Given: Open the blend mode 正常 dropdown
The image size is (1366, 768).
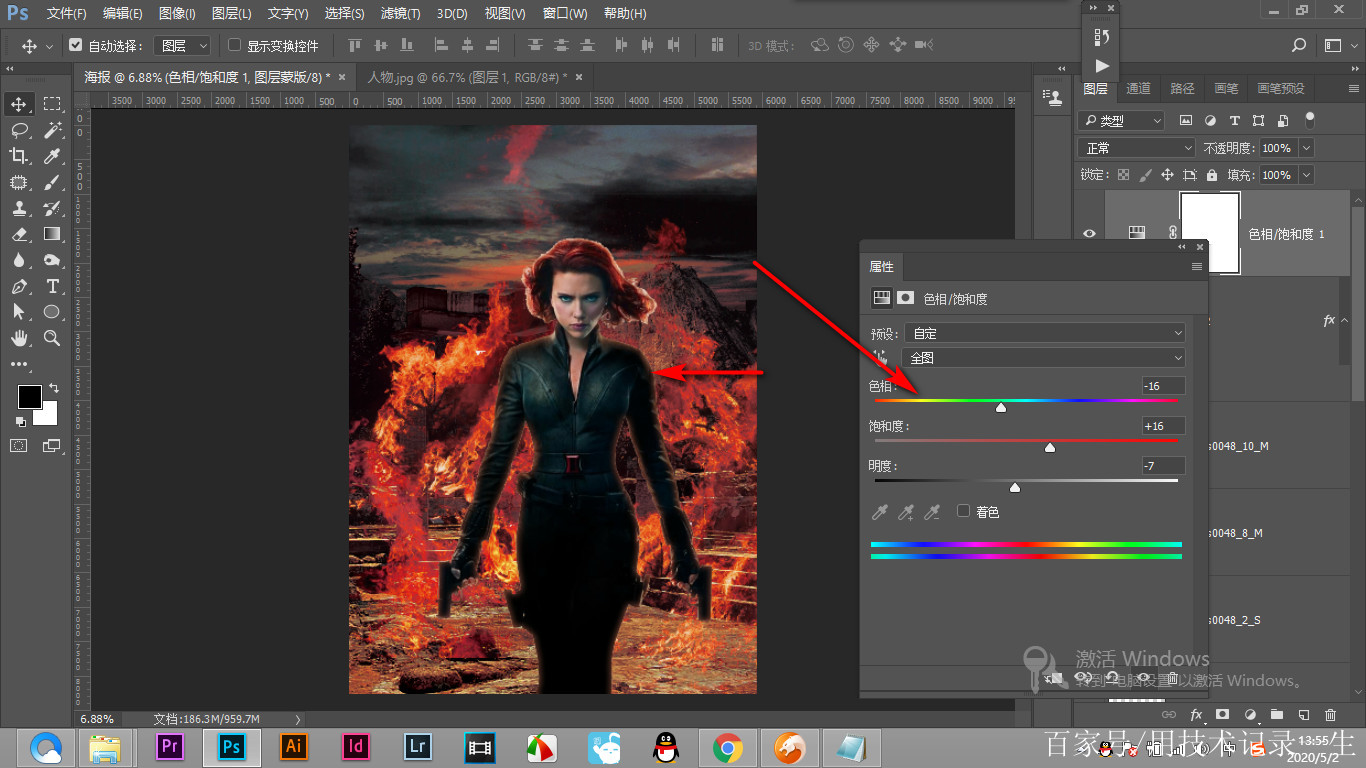Looking at the screenshot, I should 1136,148.
